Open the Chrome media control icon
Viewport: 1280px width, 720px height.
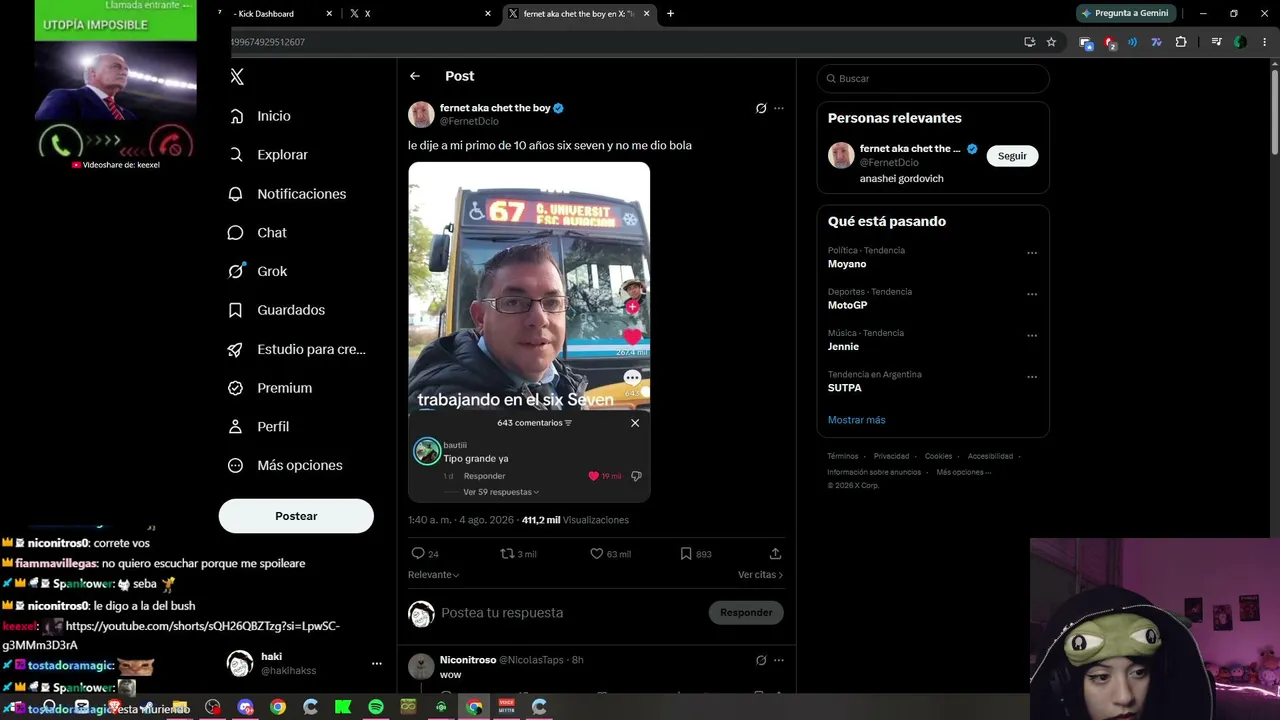(x=1216, y=42)
